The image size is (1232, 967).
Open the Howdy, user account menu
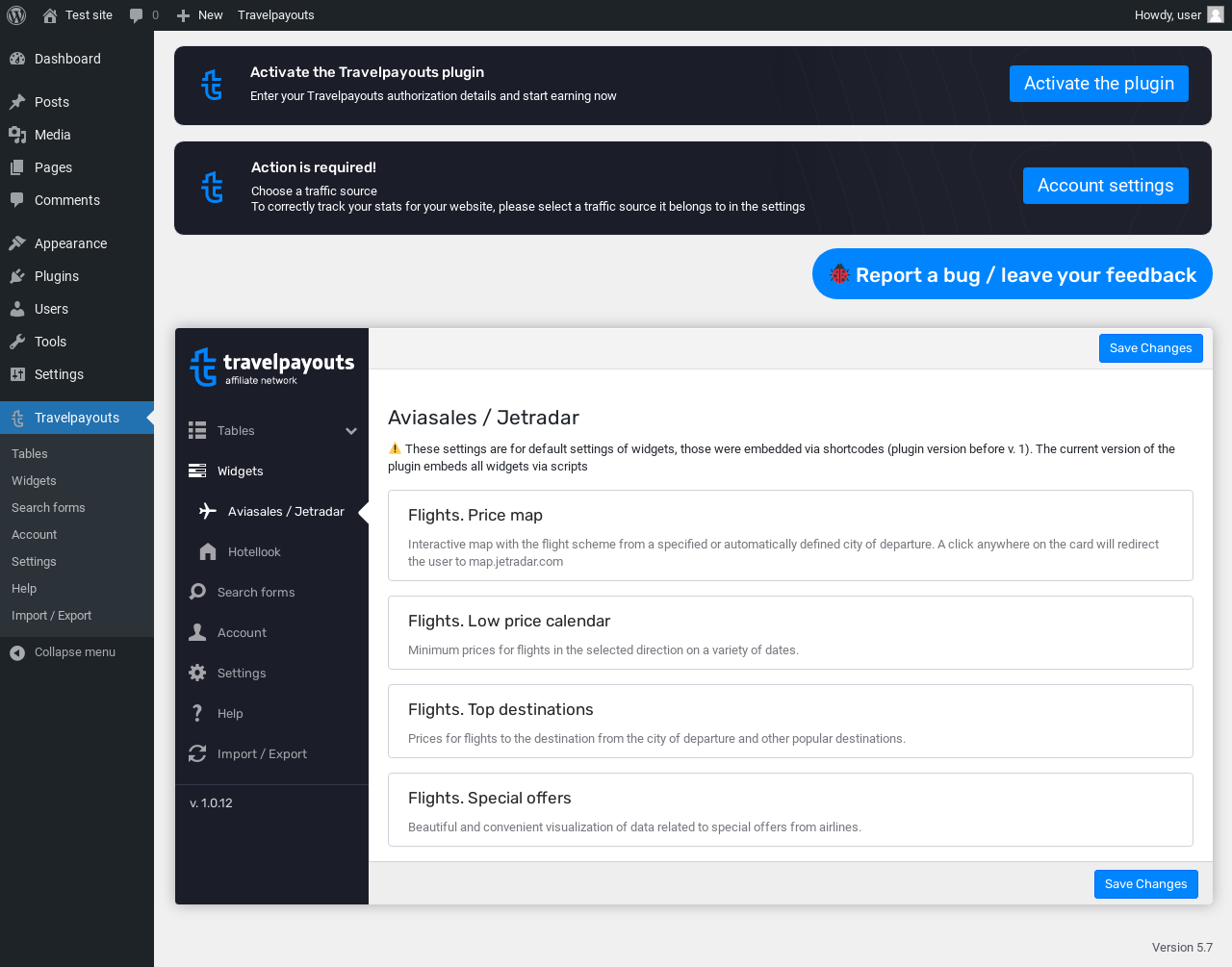[x=1179, y=15]
